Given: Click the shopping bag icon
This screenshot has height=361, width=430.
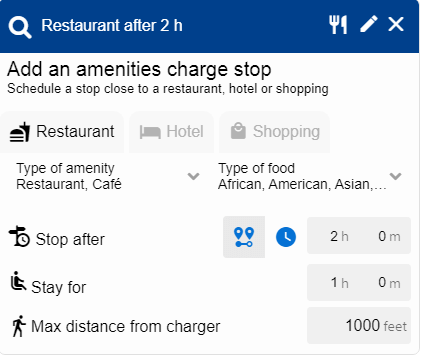Looking at the screenshot, I should 238,131.
